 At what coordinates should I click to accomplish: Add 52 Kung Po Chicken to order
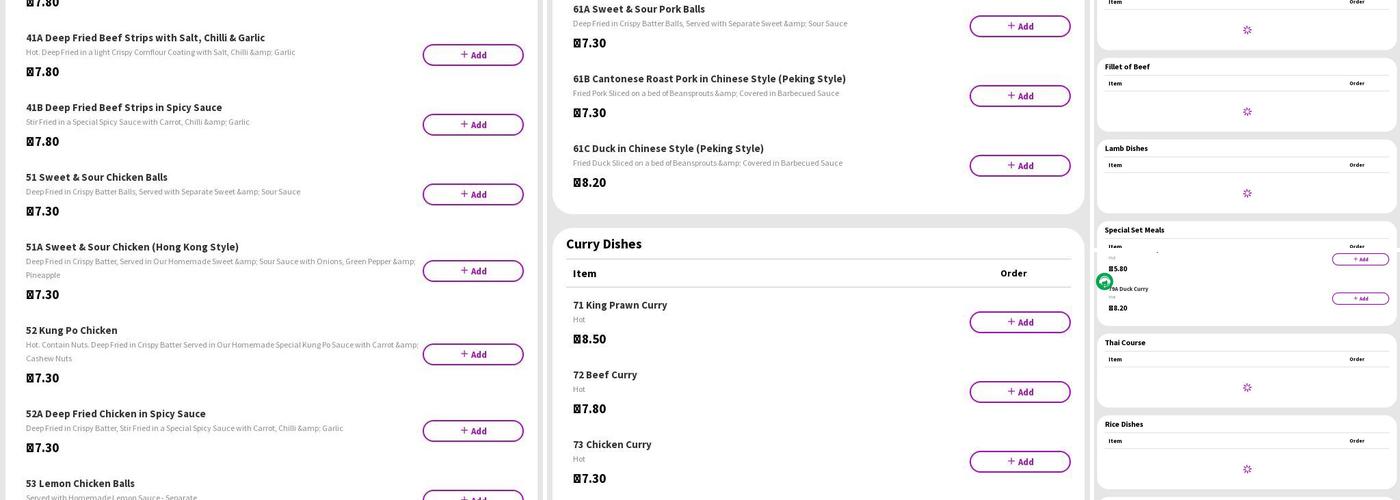click(x=472, y=354)
